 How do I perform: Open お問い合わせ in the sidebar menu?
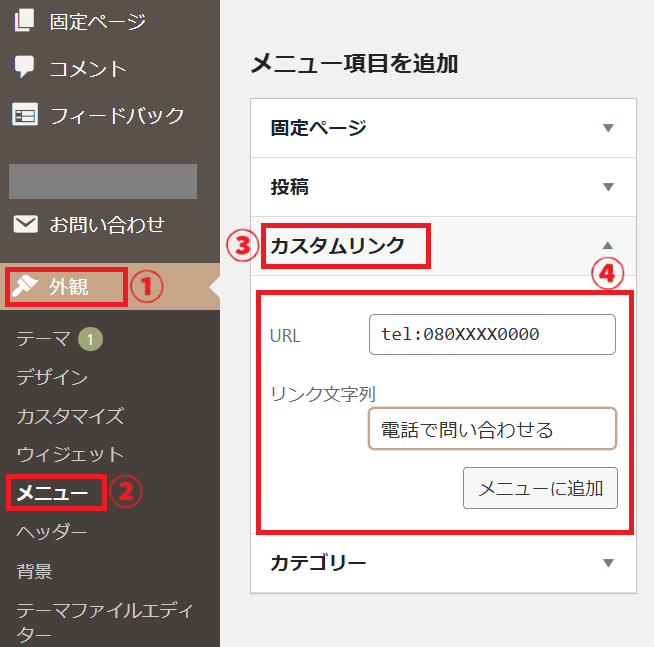107,224
